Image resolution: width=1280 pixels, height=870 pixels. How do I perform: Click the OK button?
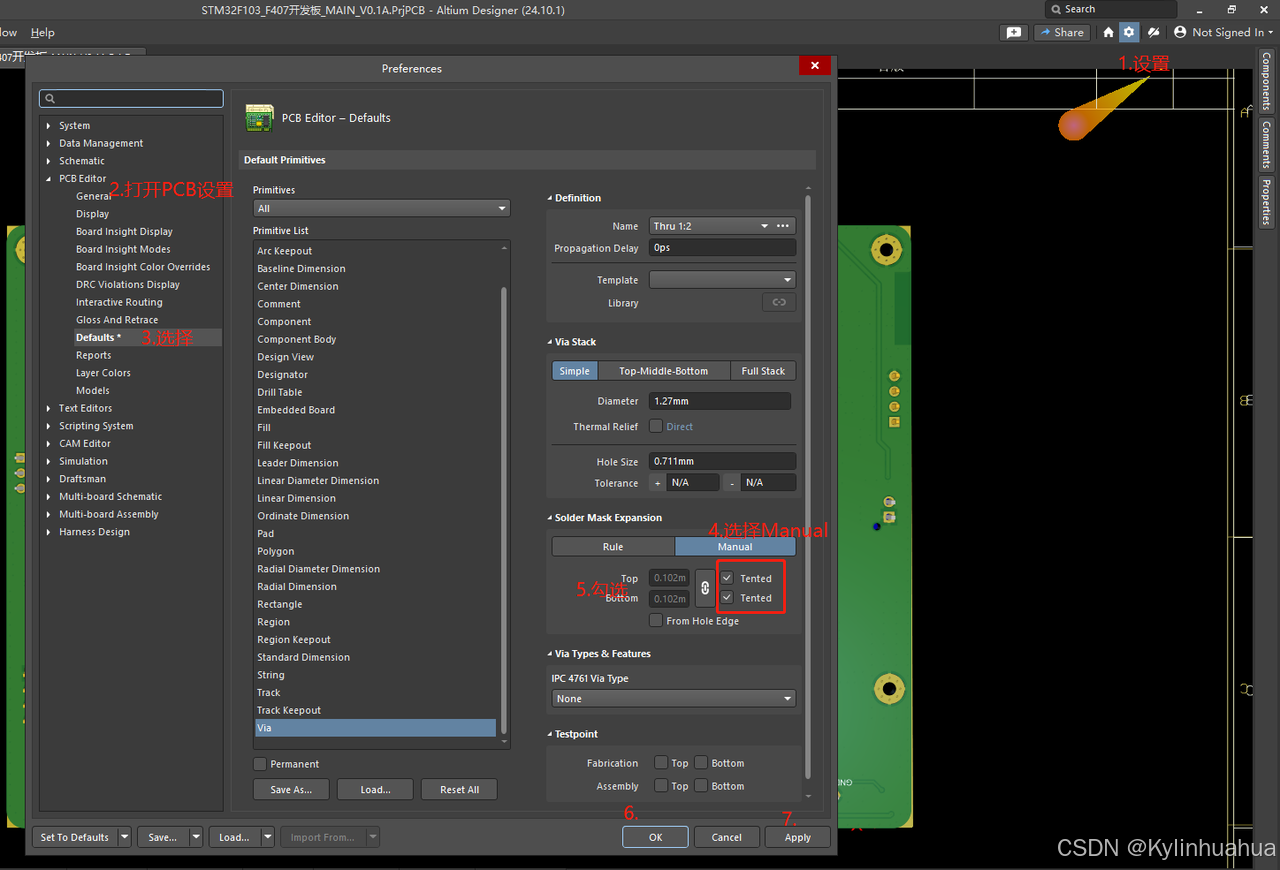coord(655,837)
